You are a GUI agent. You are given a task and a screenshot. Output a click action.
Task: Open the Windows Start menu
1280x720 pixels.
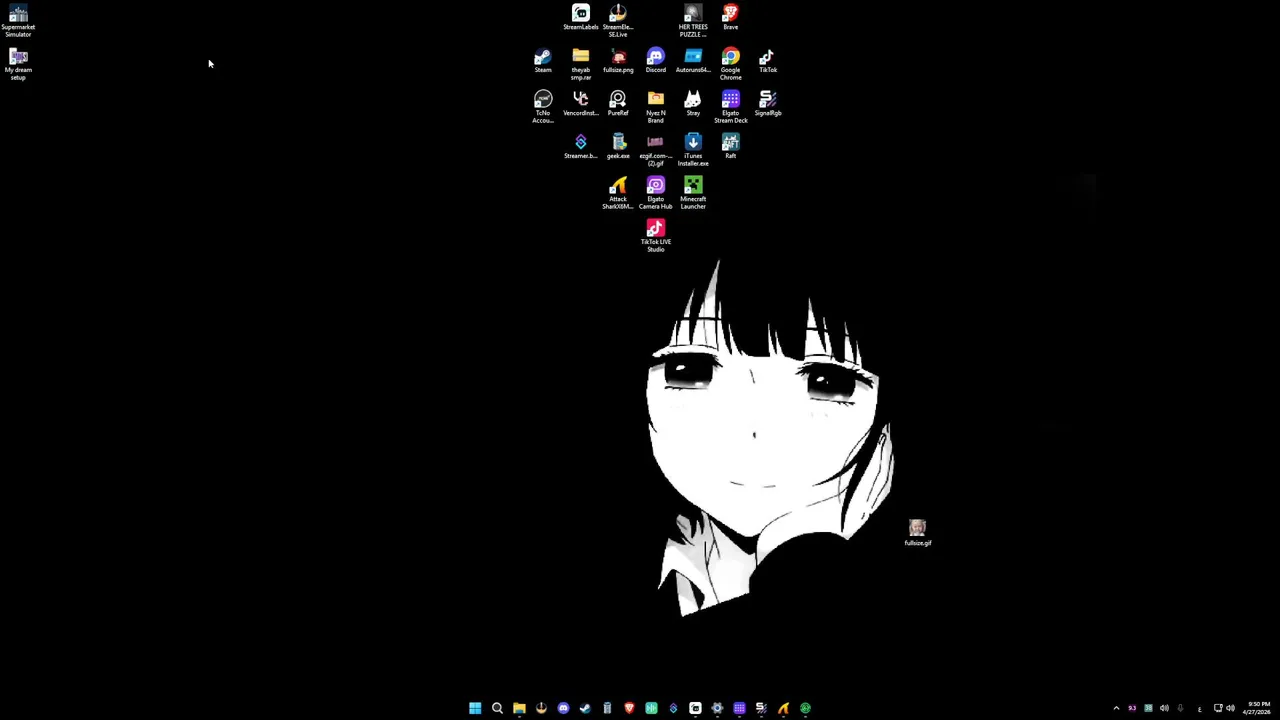(475, 708)
